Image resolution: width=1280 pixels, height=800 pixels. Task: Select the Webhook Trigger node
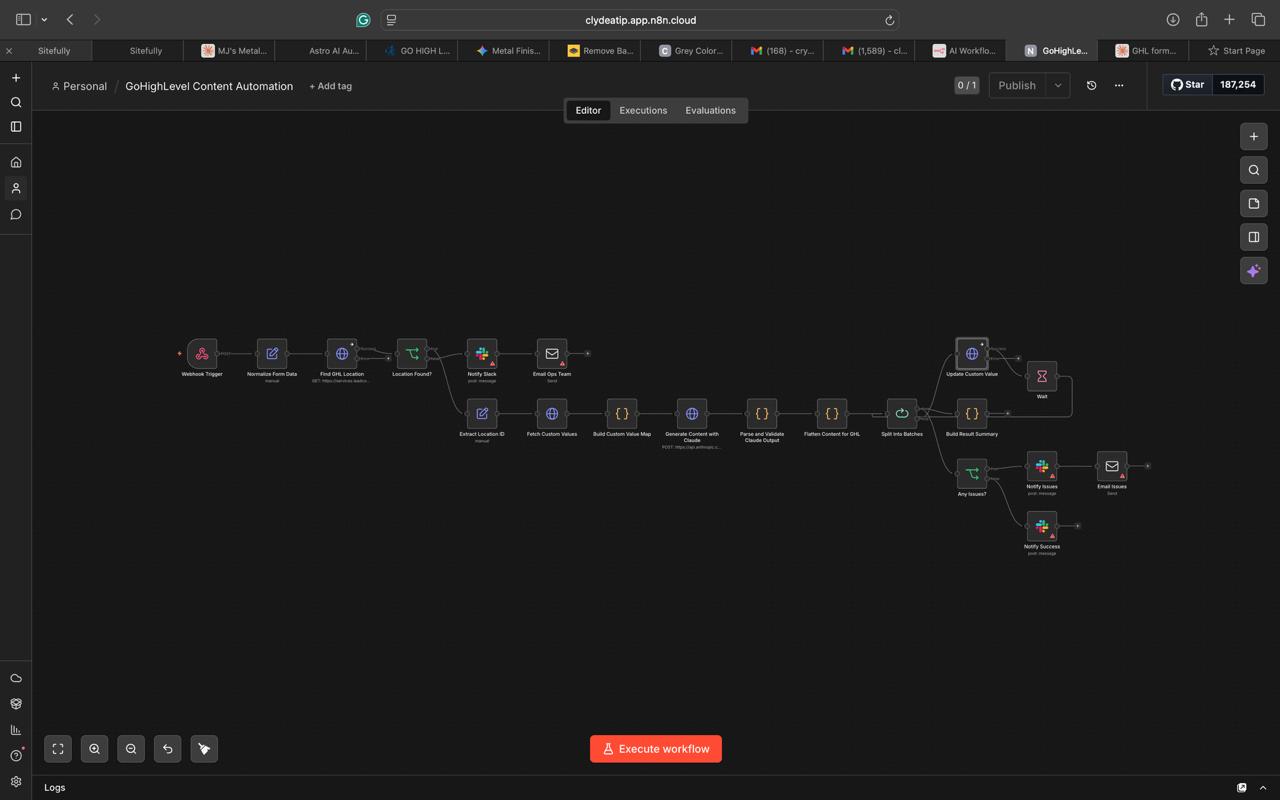coord(202,354)
